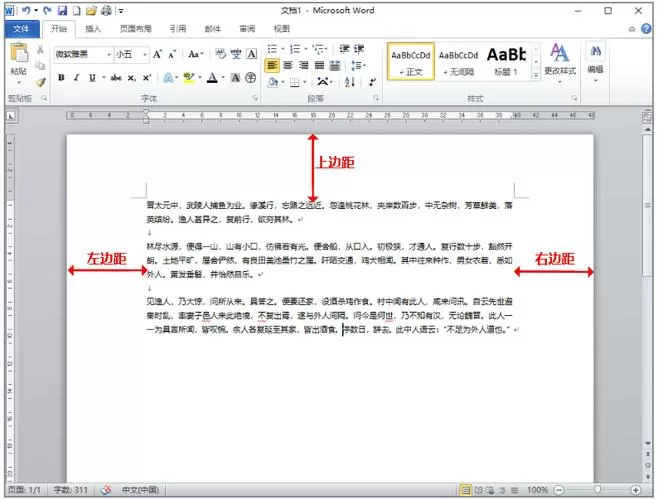This screenshot has height=500, width=658.
Task: Click the Redo icon in quick access toolbar
Action: [47, 10]
